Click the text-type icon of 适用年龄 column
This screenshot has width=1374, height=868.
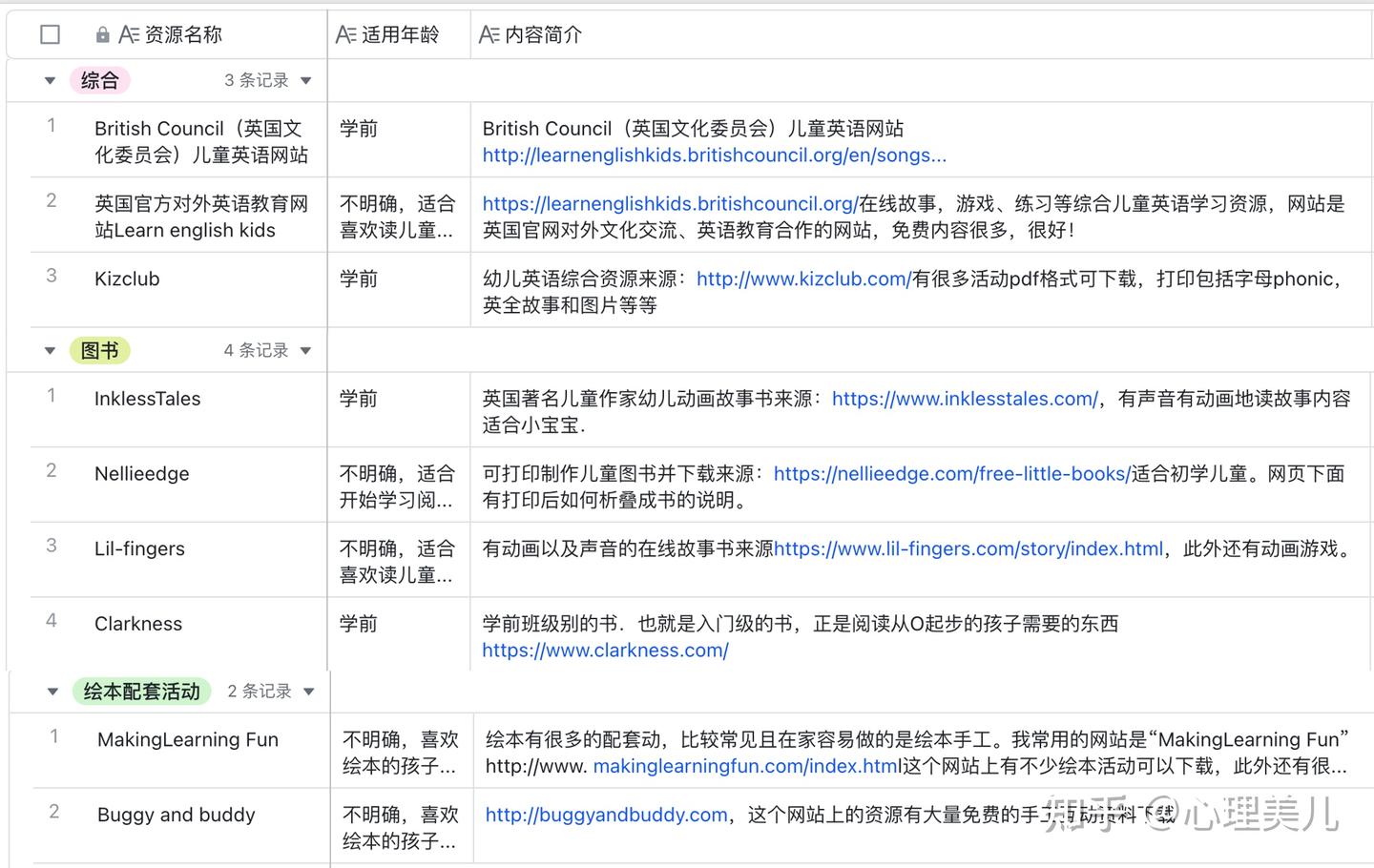pyautogui.click(x=345, y=35)
